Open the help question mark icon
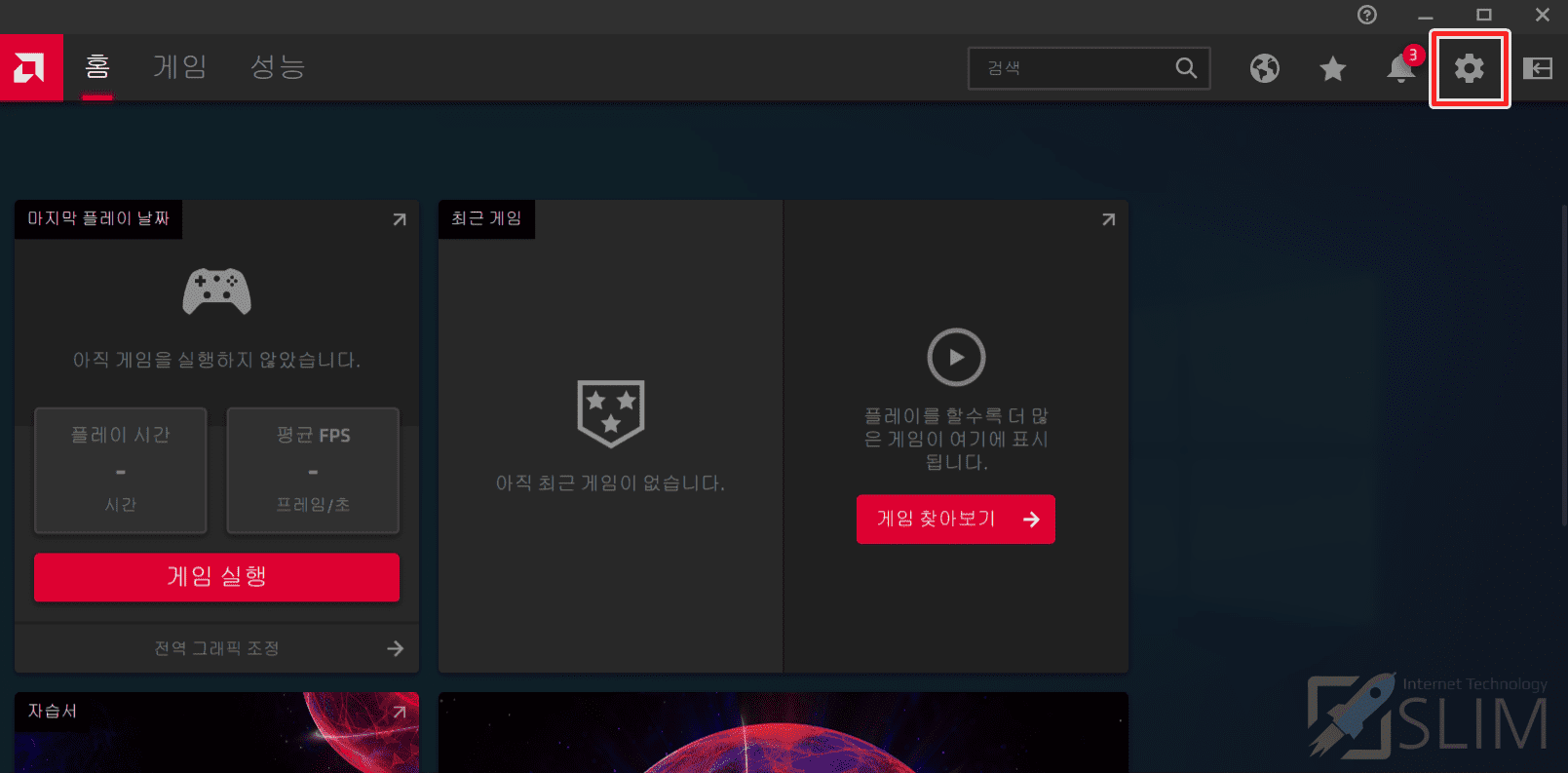 coord(1367,15)
